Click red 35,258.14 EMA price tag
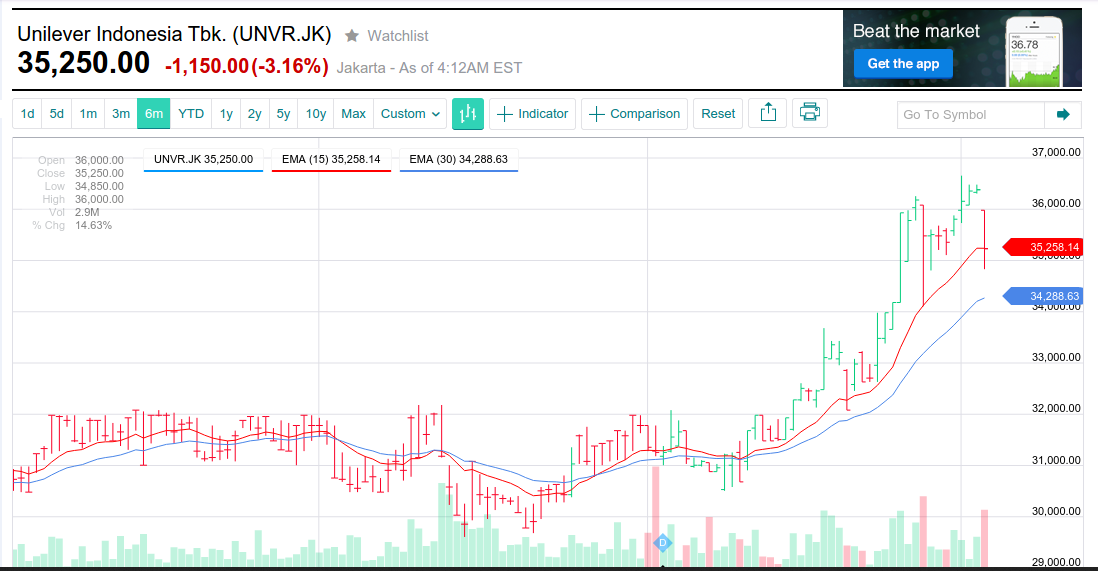Viewport: 1098px width, 571px height. click(1044, 247)
